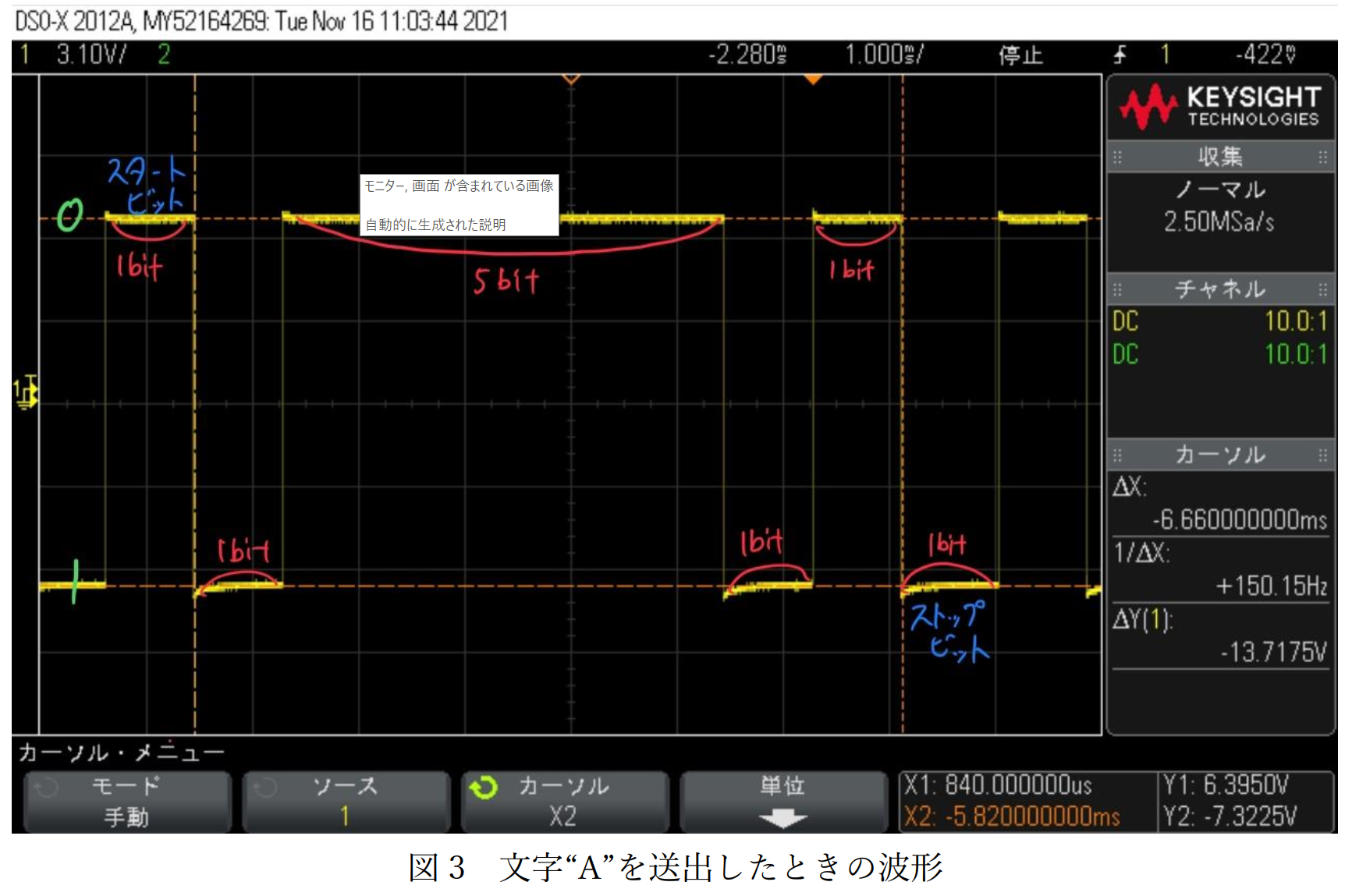This screenshot has width=1352, height=896.
Task: Click the alt-text tooltip over the waveform
Action: [x=459, y=205]
